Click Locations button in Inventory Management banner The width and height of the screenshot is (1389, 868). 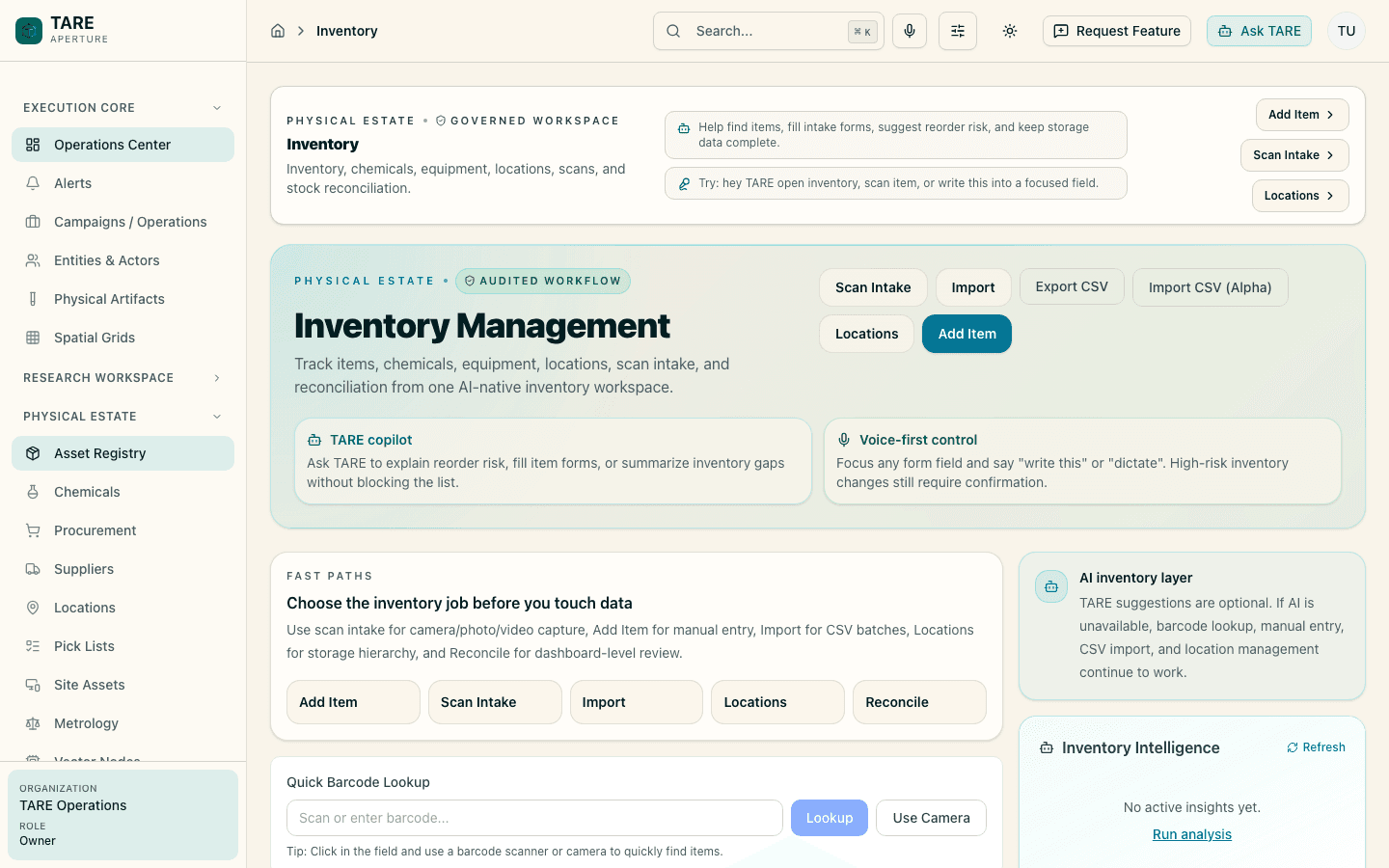point(866,334)
